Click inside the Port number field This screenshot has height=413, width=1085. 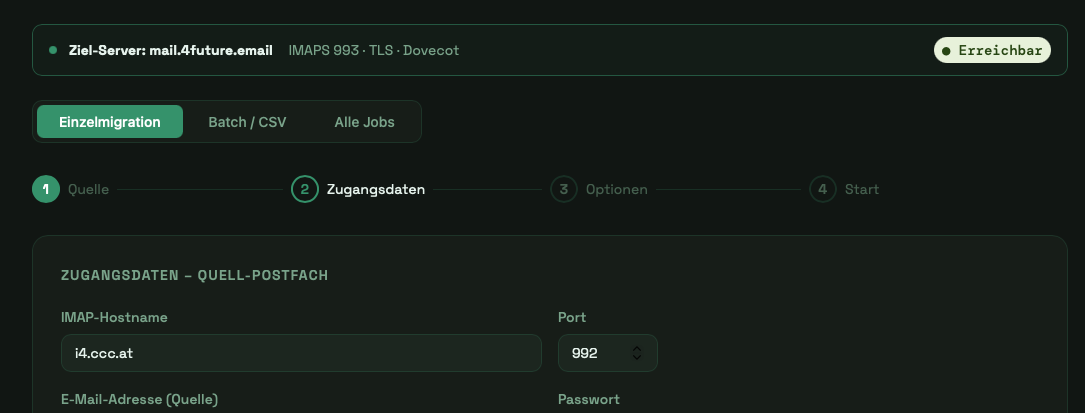(x=590, y=353)
